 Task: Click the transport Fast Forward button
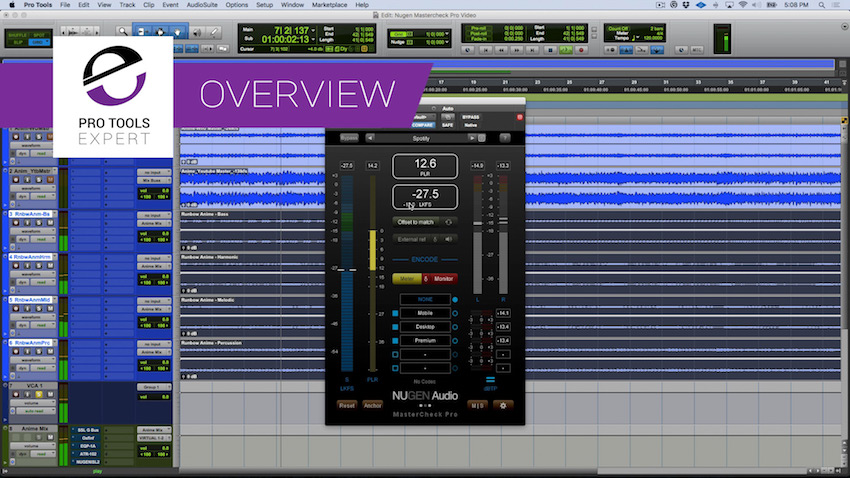[517, 50]
